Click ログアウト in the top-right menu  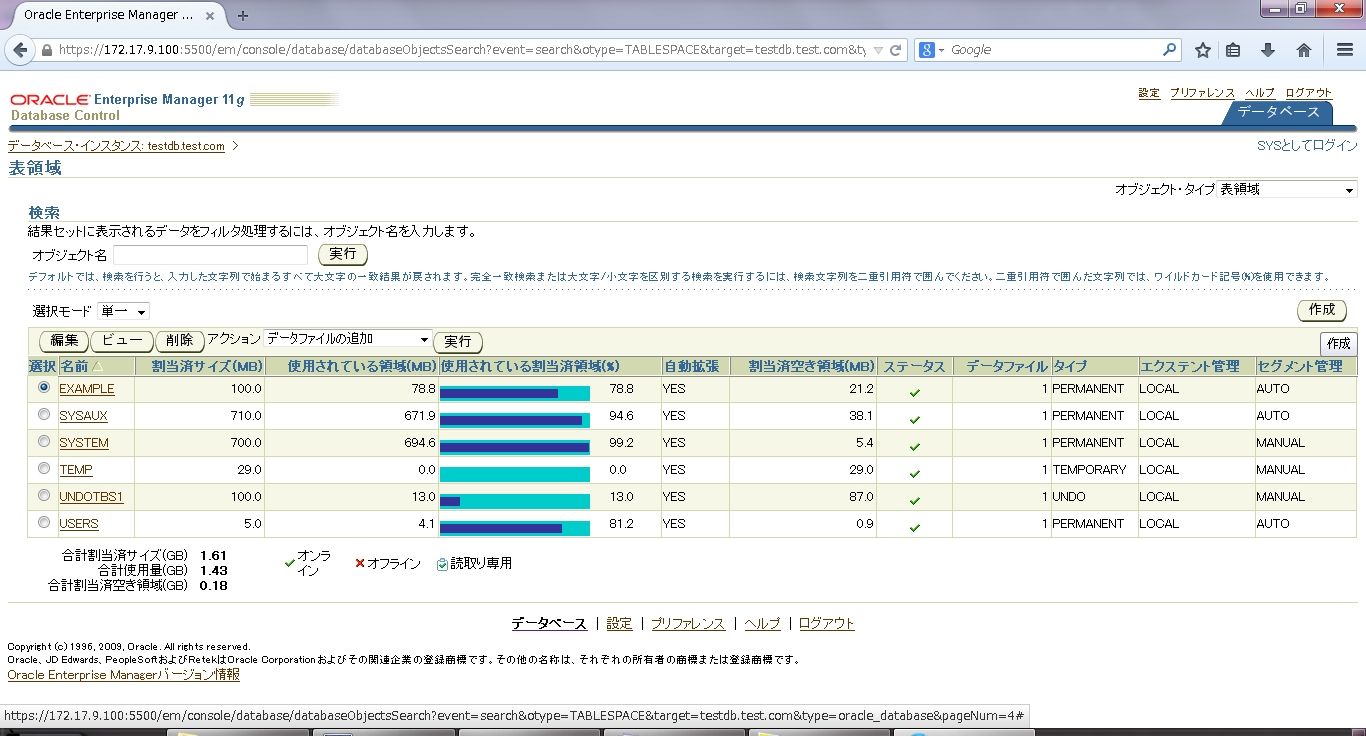(1308, 93)
